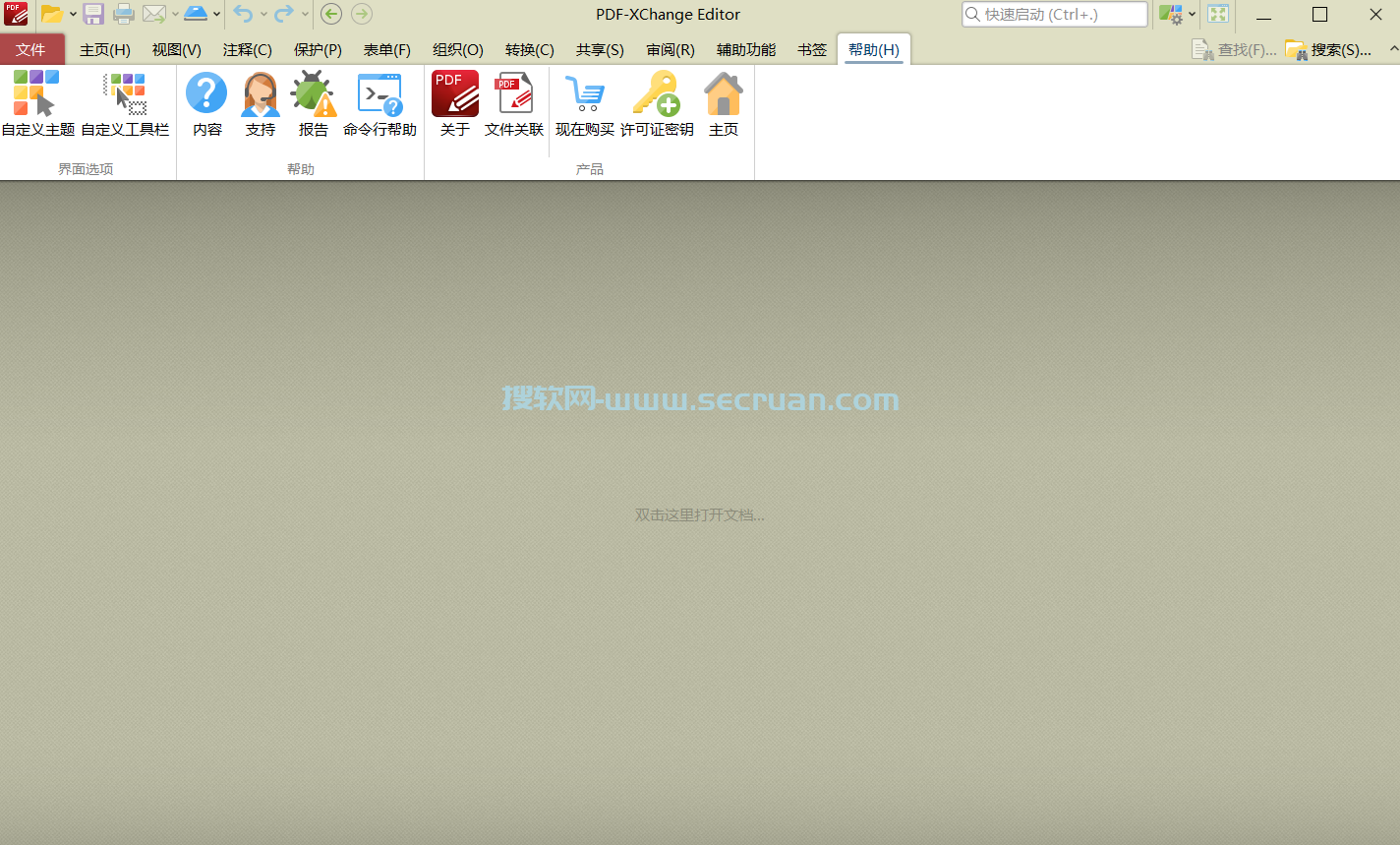Collapse the ribbon with the chevron
Image resolution: width=1400 pixels, height=845 pixels.
pyautogui.click(x=1393, y=48)
